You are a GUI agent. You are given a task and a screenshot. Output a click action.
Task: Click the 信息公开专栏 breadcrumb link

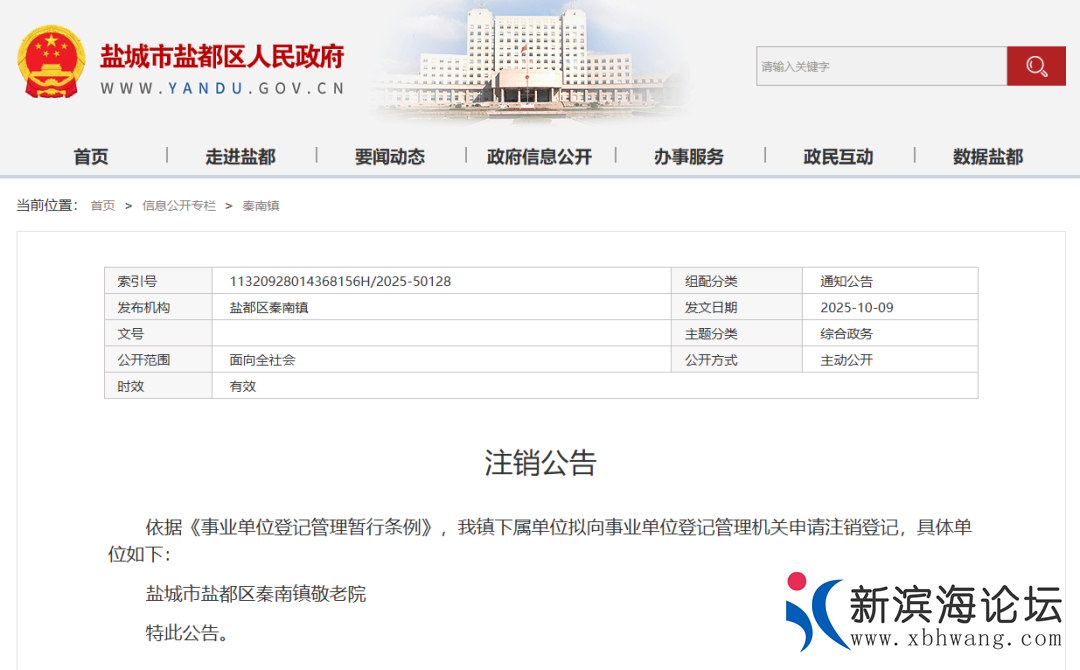tap(179, 205)
